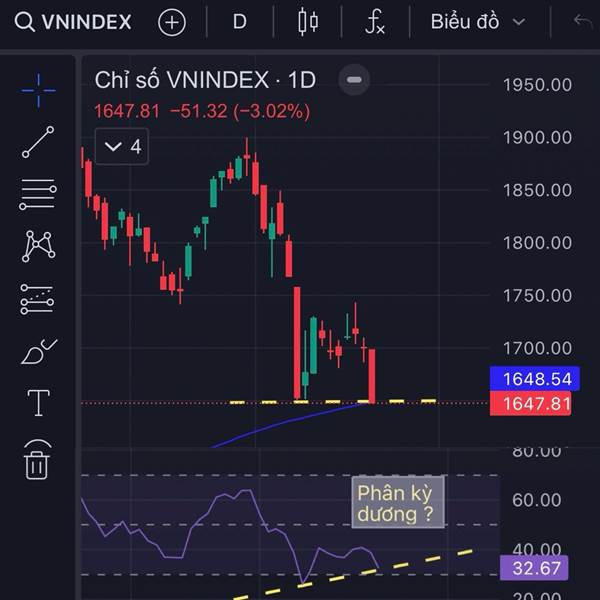Click the 1900.00 price axis label

(537, 137)
